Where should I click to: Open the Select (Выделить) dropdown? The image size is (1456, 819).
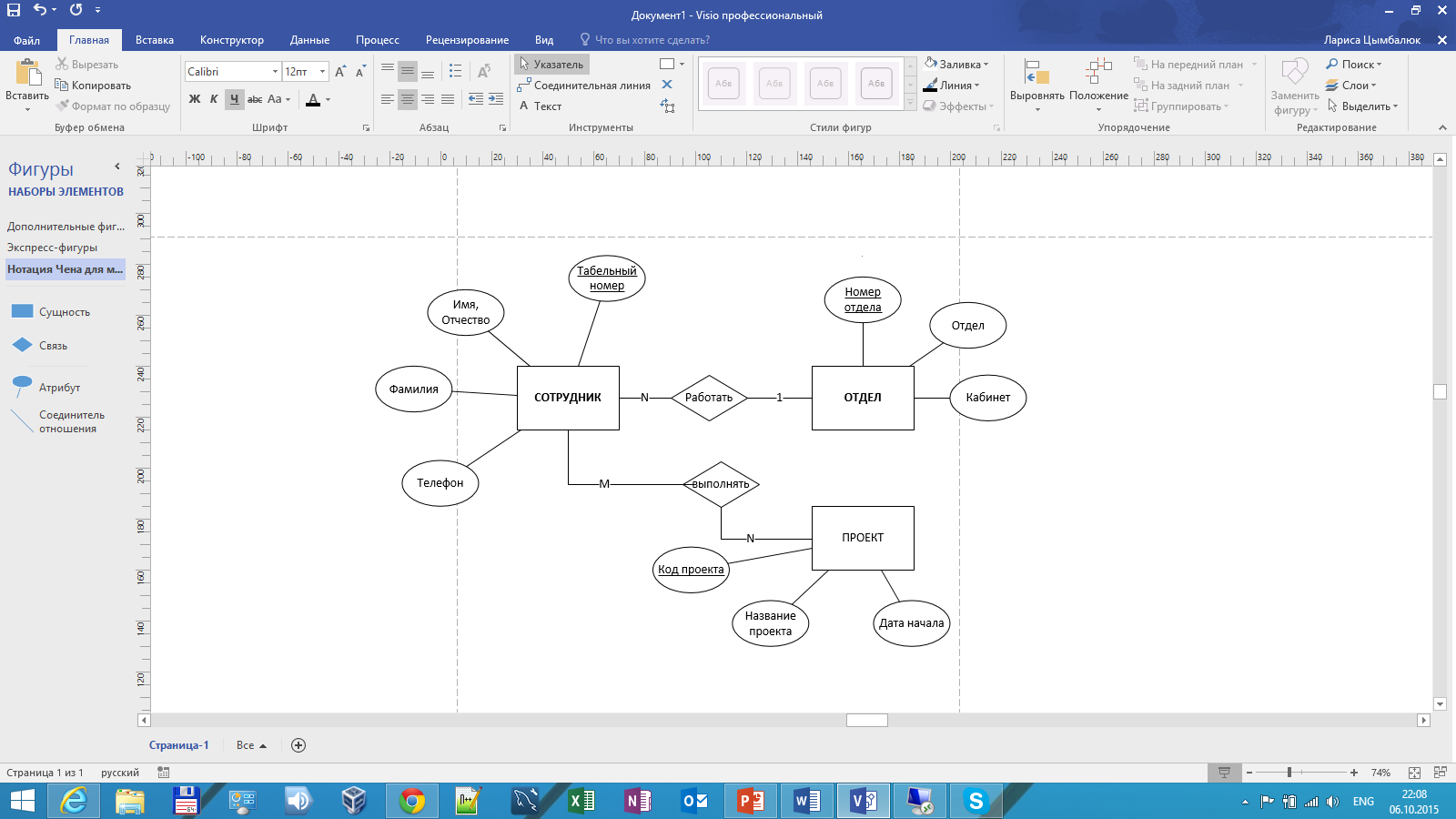tap(1362, 106)
